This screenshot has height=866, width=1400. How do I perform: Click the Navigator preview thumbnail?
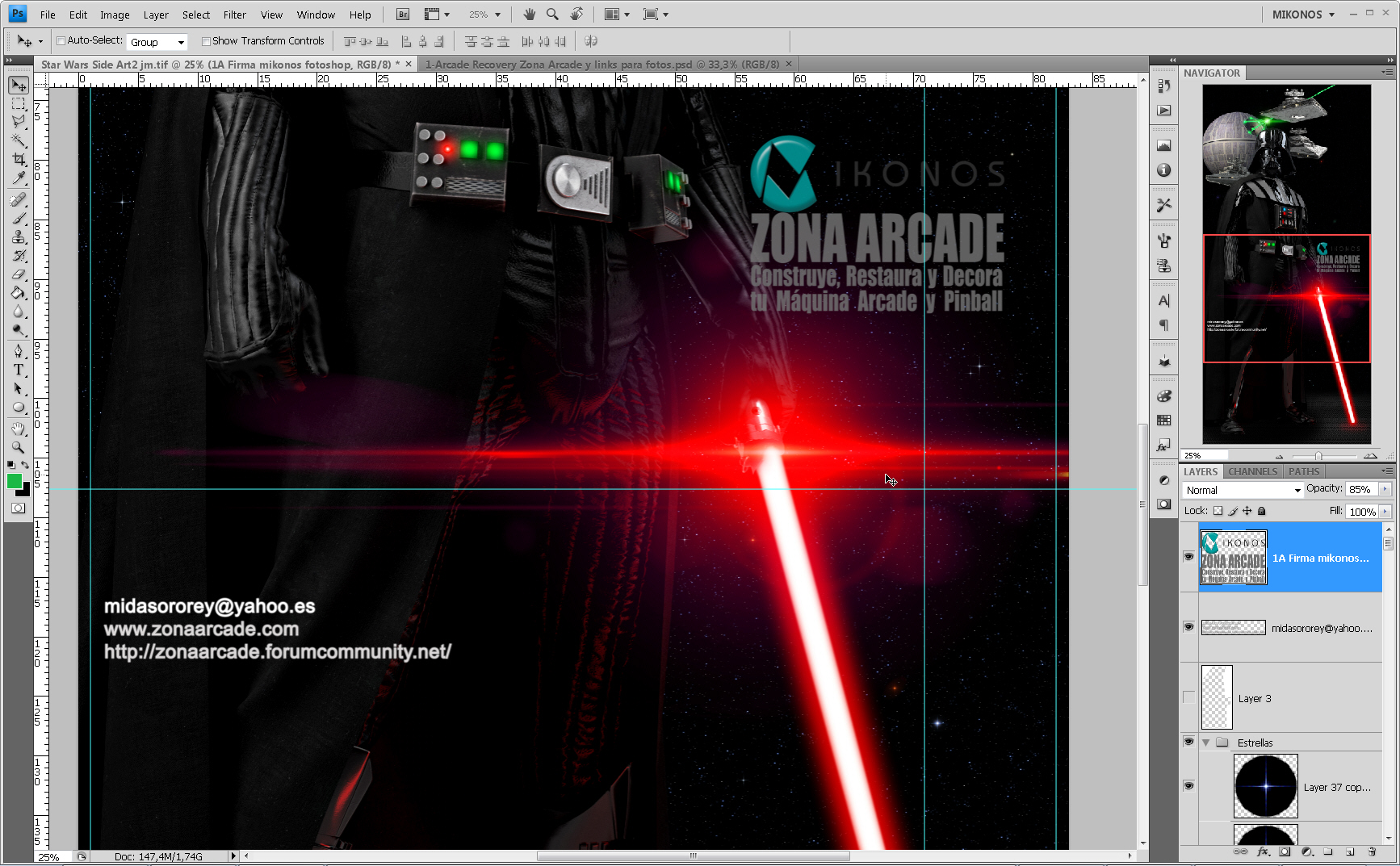(x=1286, y=264)
